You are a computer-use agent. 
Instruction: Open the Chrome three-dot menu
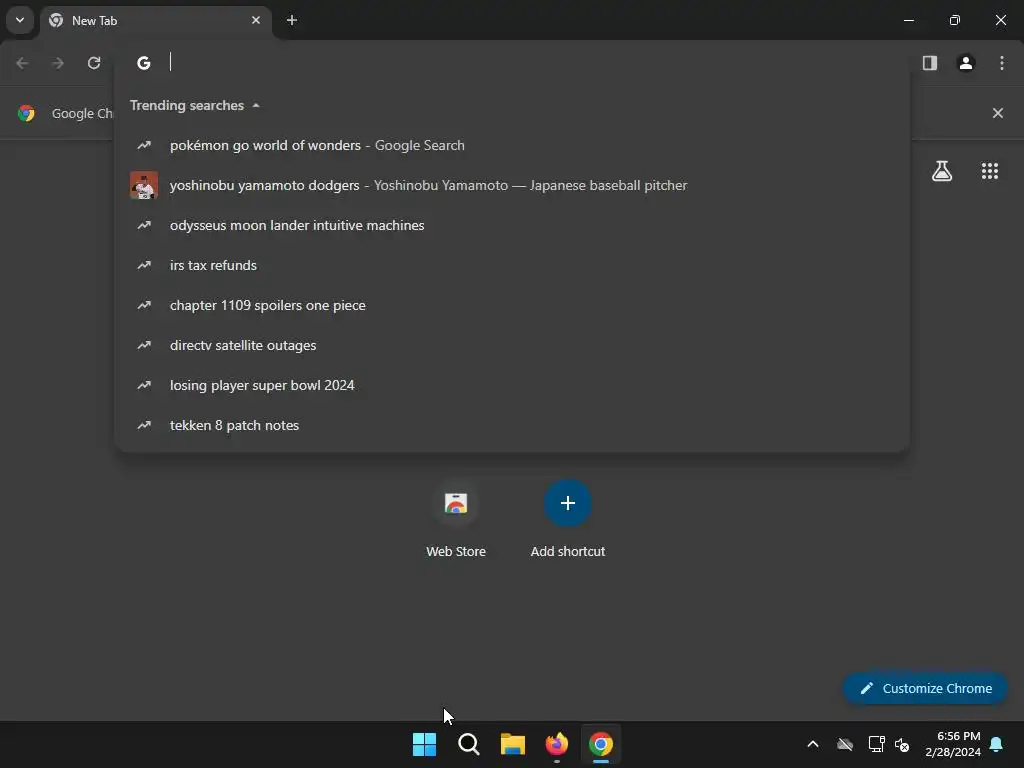[x=1002, y=63]
